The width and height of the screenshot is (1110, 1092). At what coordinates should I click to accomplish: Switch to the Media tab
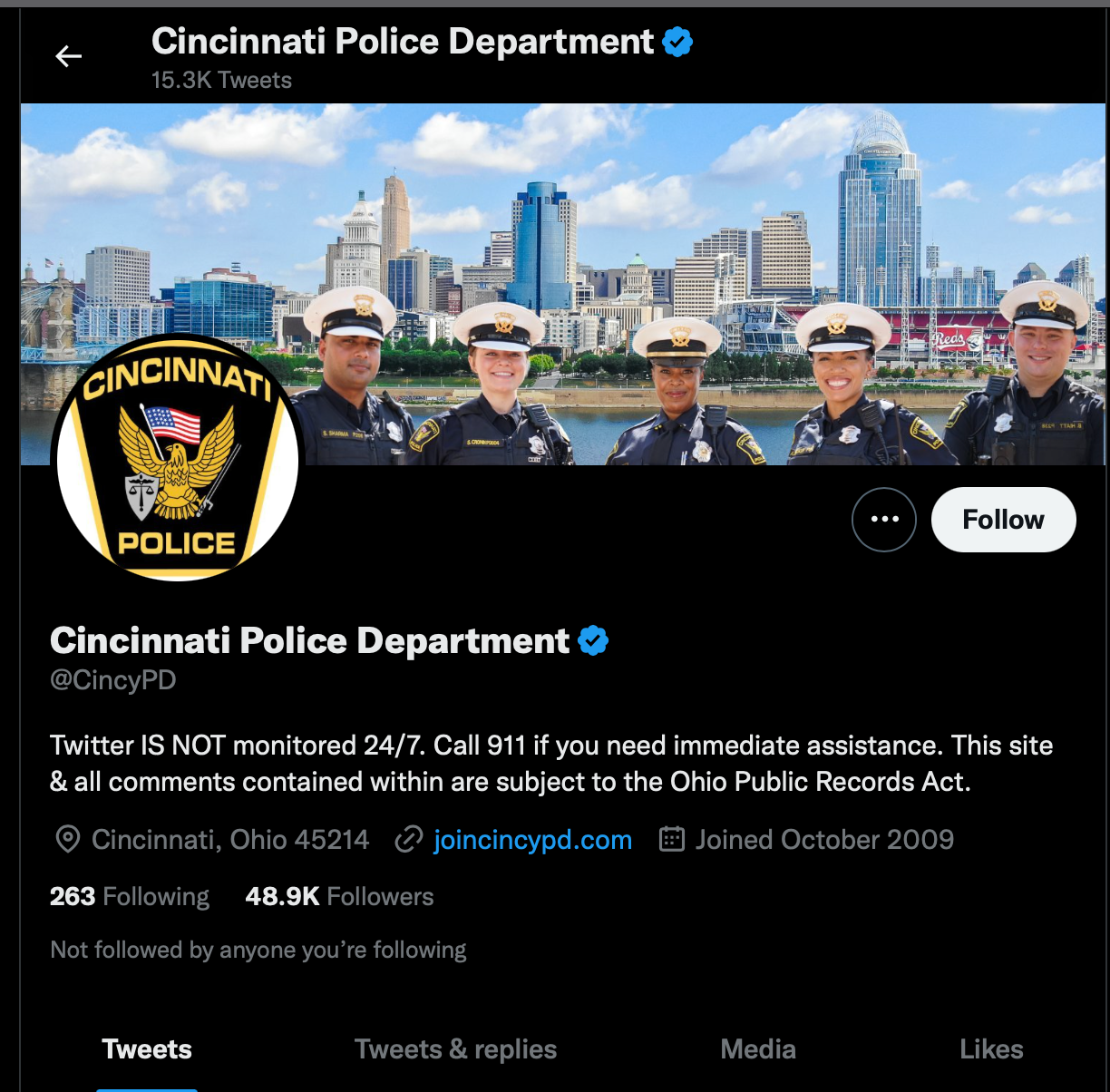[758, 1049]
